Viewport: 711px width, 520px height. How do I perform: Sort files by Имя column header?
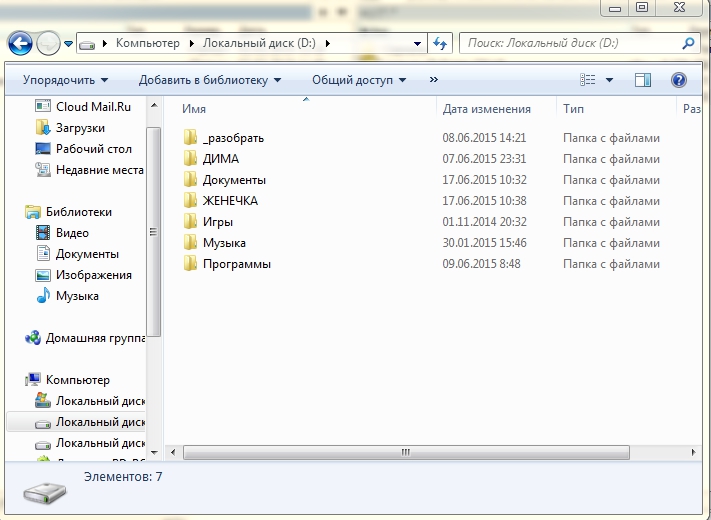(x=195, y=109)
